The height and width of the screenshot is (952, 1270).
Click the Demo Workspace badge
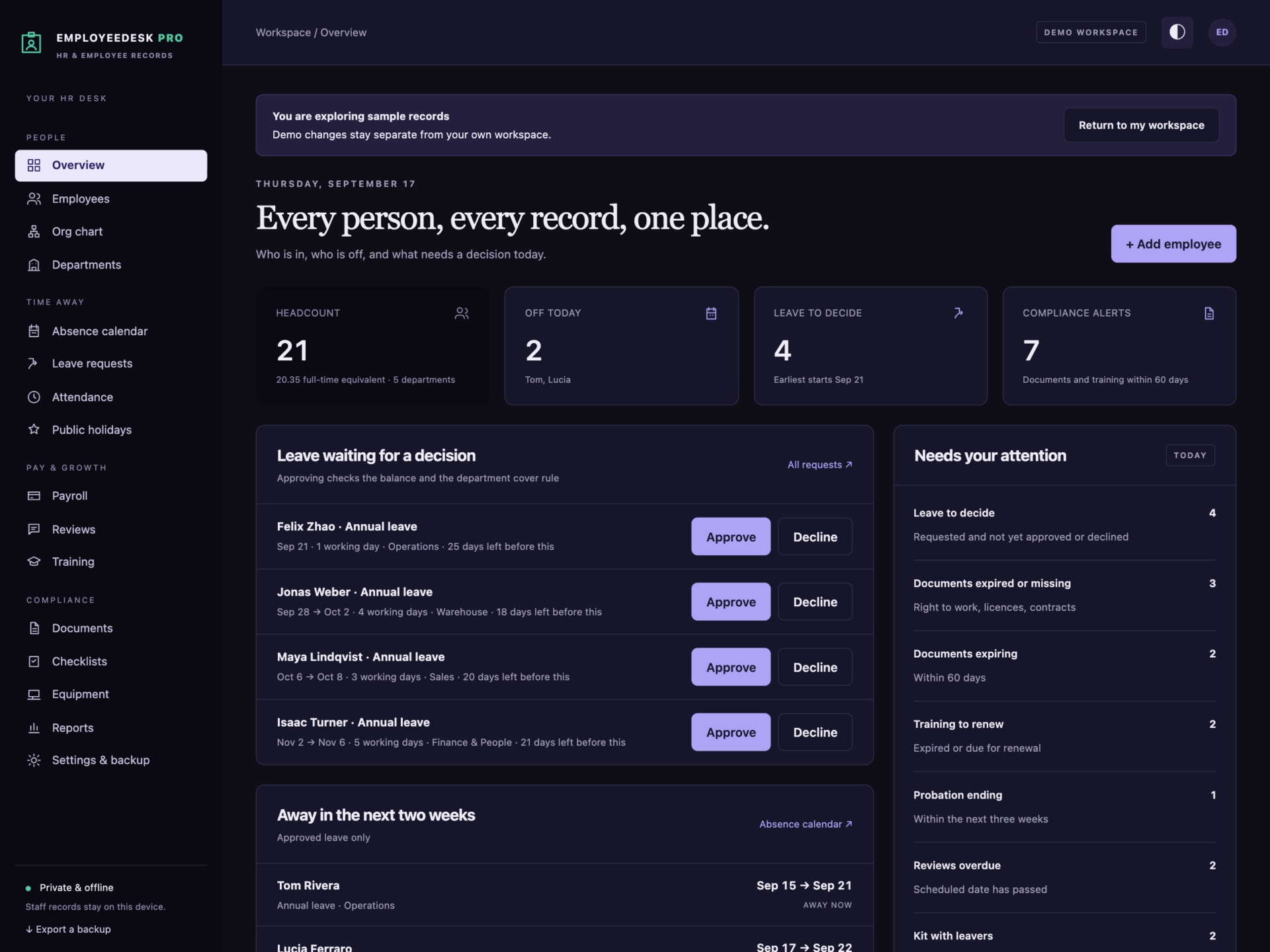click(1090, 32)
